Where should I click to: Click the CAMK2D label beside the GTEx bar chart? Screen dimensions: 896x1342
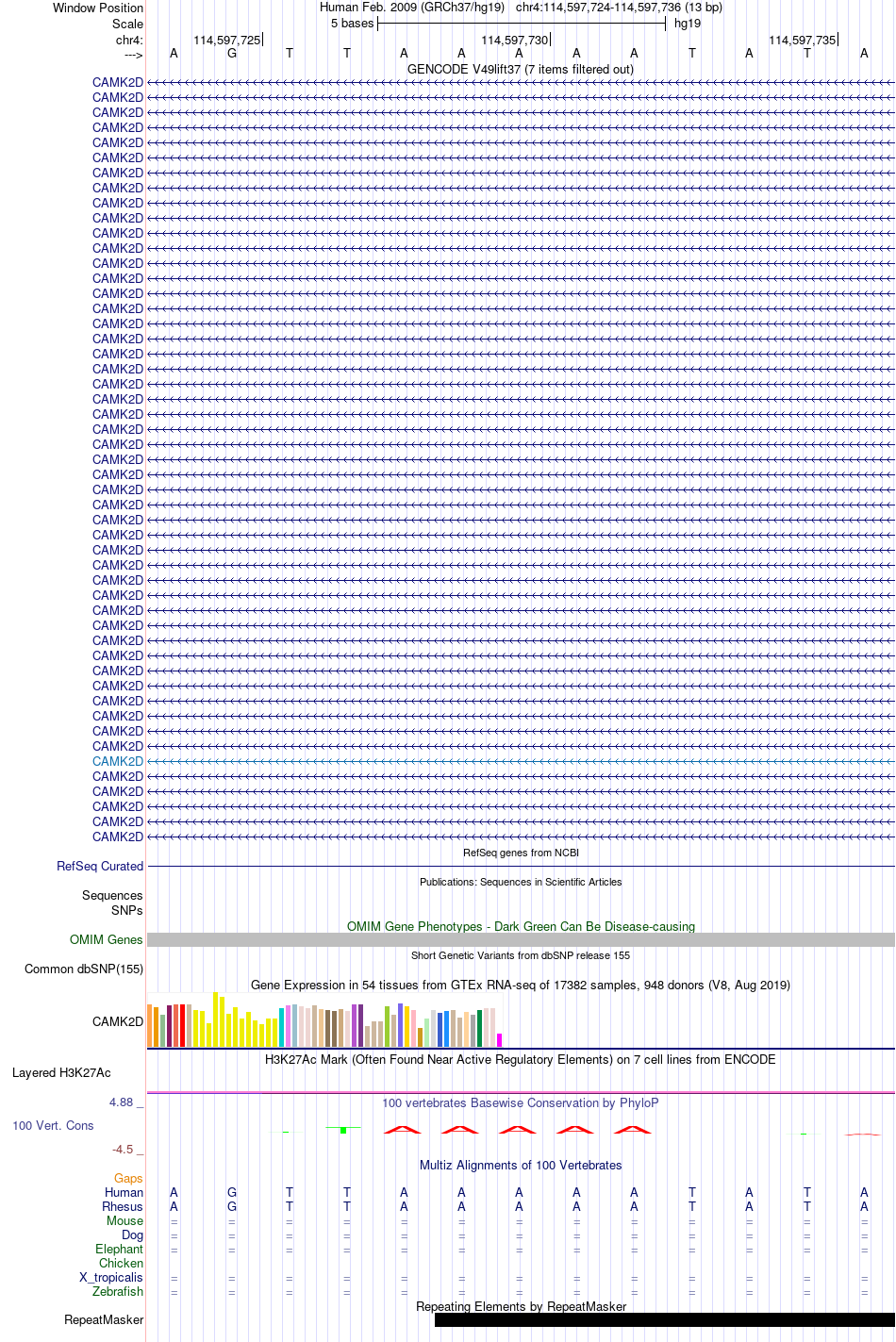coord(118,1021)
